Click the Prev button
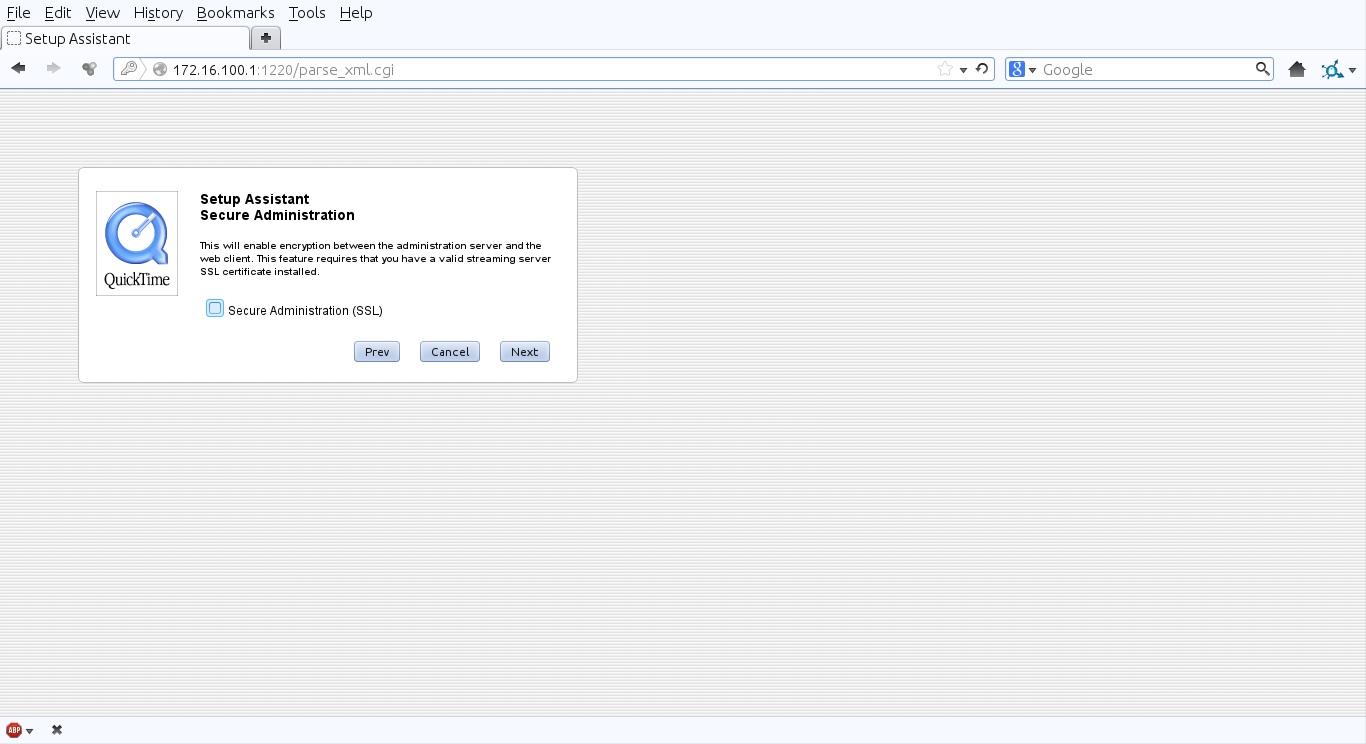Screen dimensions: 1366x744 pyautogui.click(x=377, y=352)
